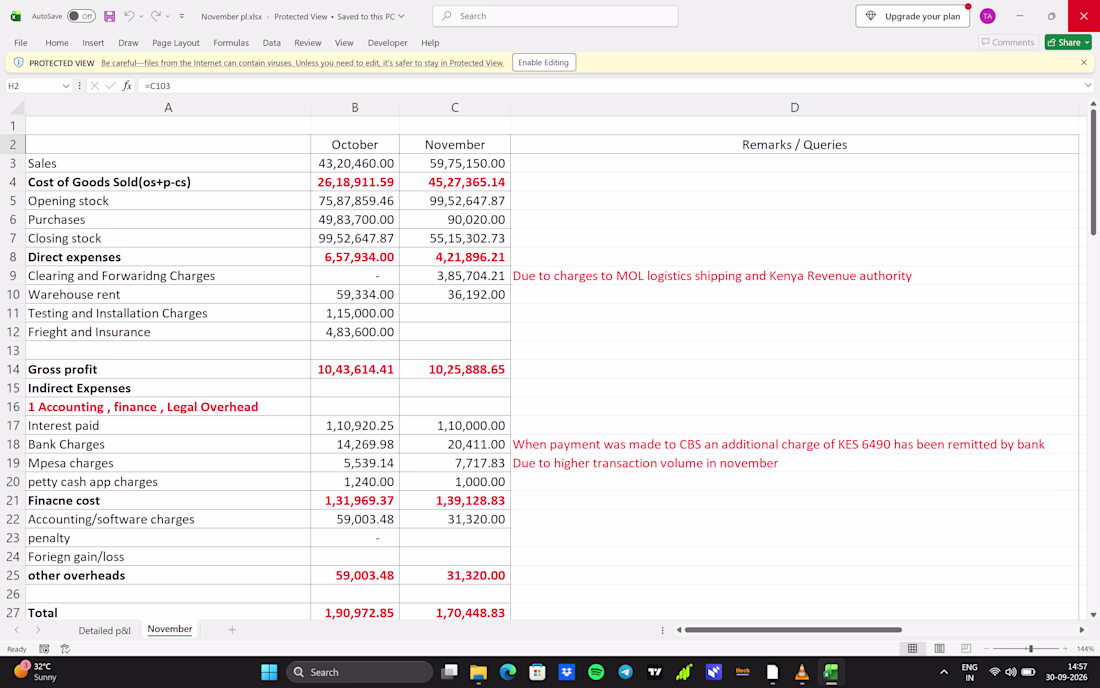Click the previous sheet navigation arrow
1100x688 pixels.
17,630
